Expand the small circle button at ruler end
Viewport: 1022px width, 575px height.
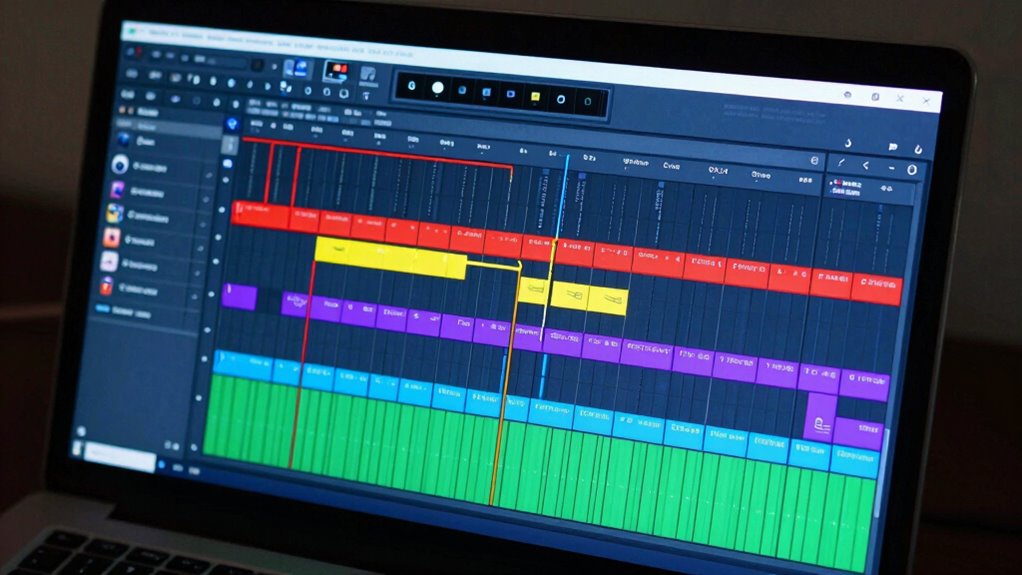[x=814, y=160]
